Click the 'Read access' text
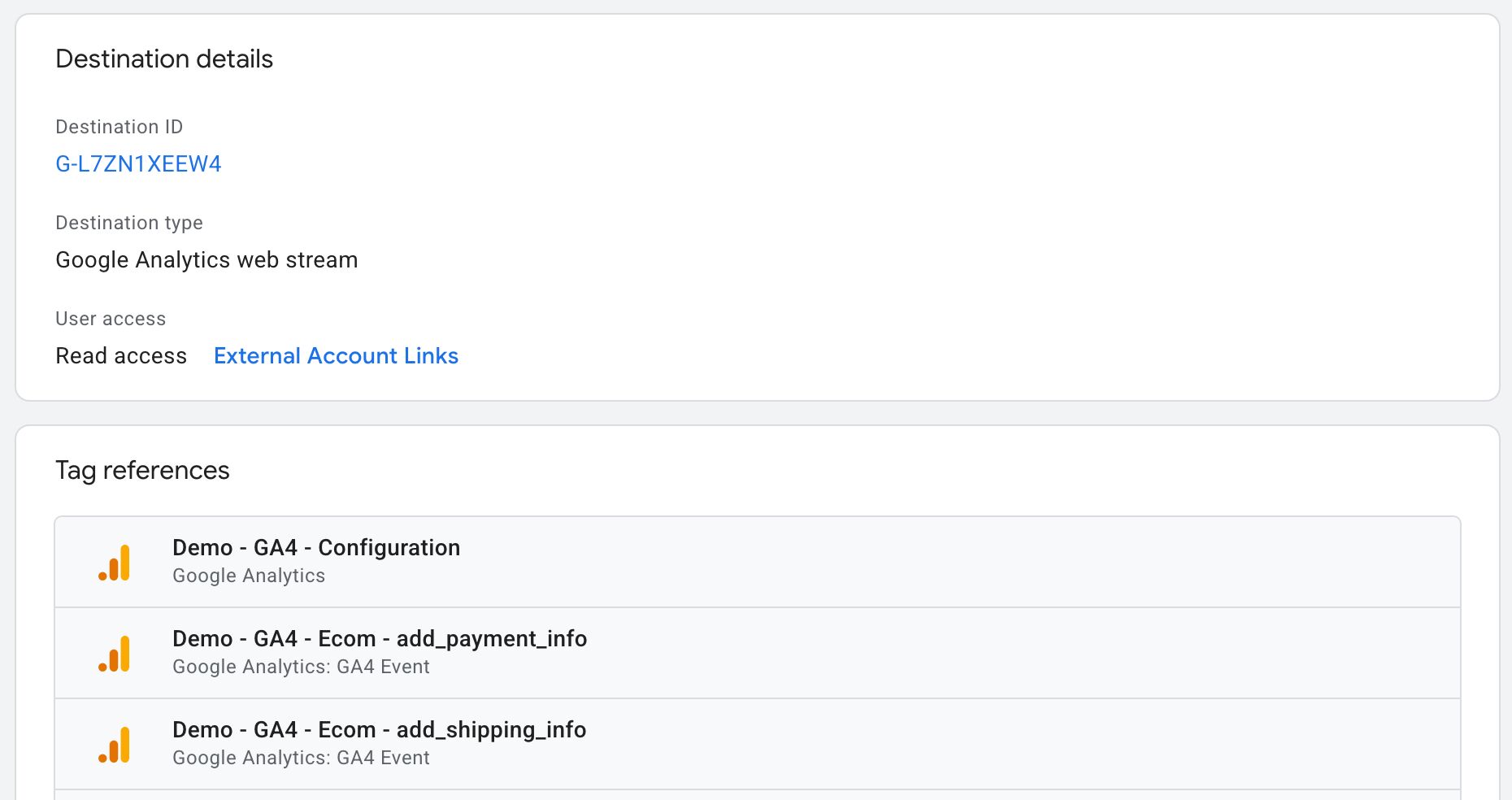 121,356
